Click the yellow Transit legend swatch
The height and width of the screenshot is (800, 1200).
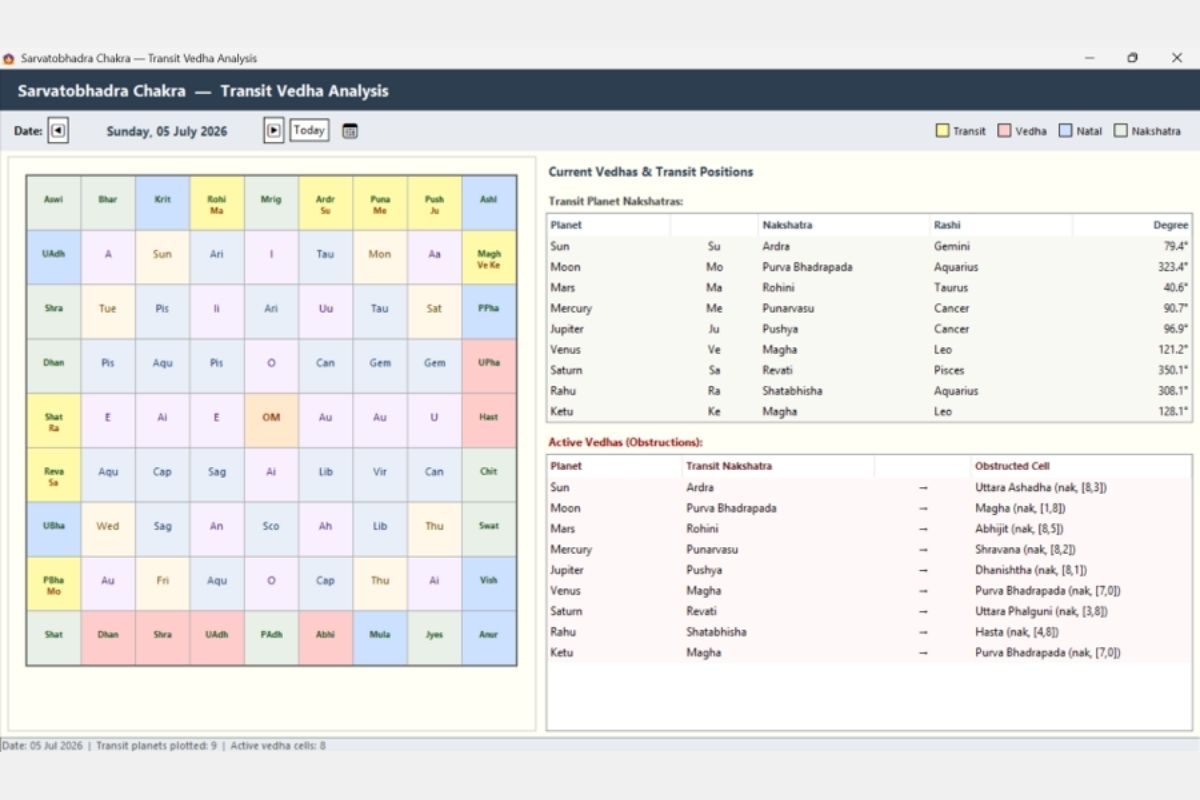942,131
